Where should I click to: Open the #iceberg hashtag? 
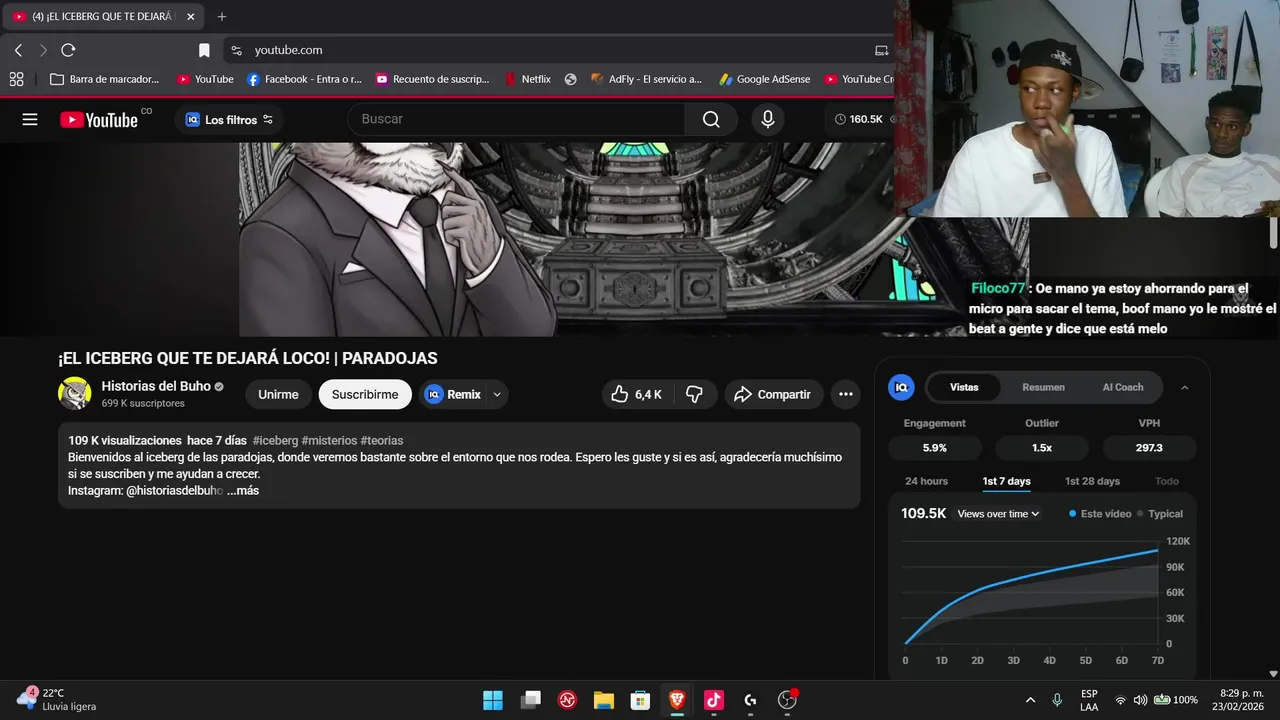point(275,440)
